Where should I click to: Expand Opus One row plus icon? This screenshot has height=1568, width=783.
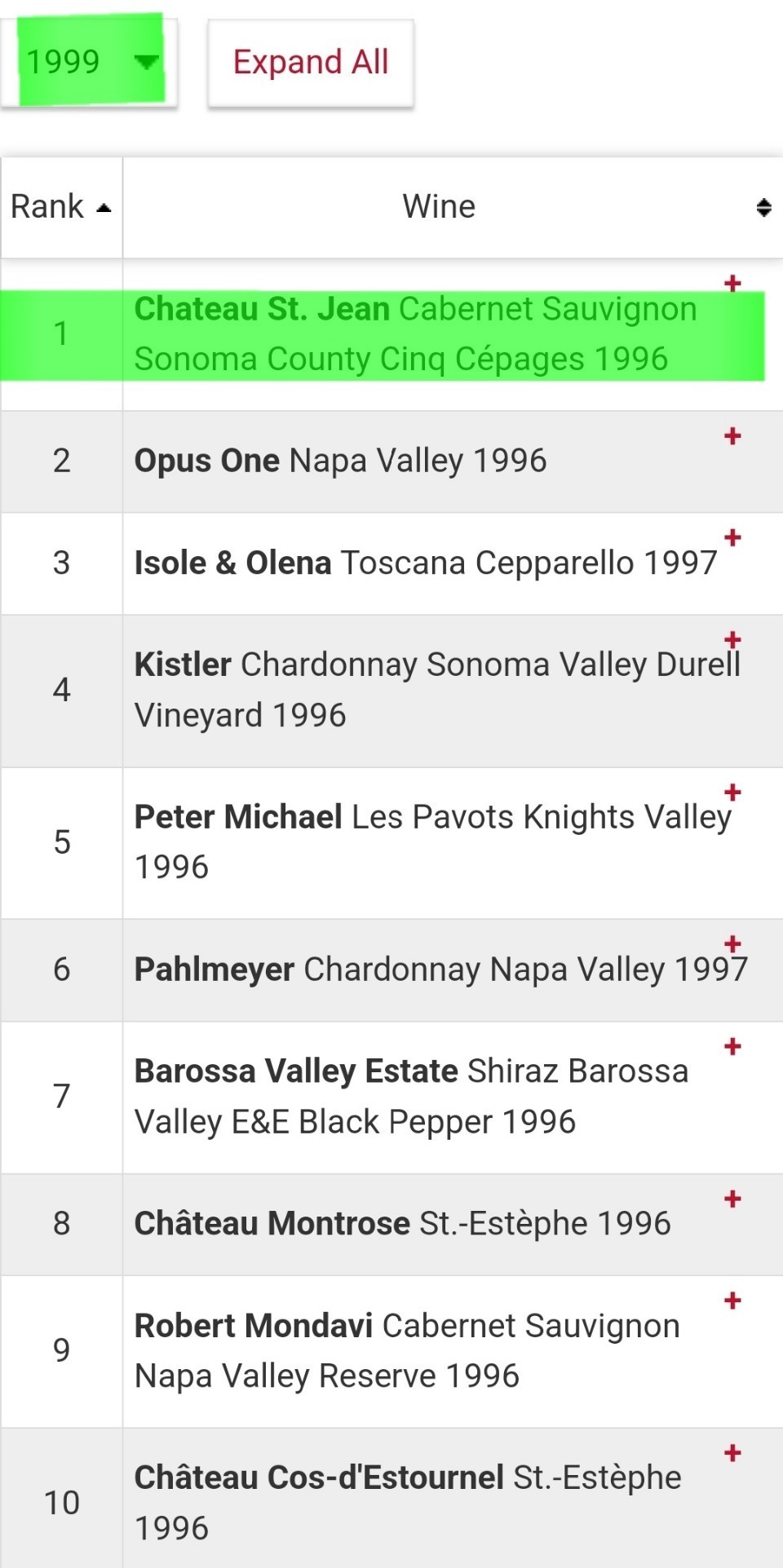[x=732, y=436]
